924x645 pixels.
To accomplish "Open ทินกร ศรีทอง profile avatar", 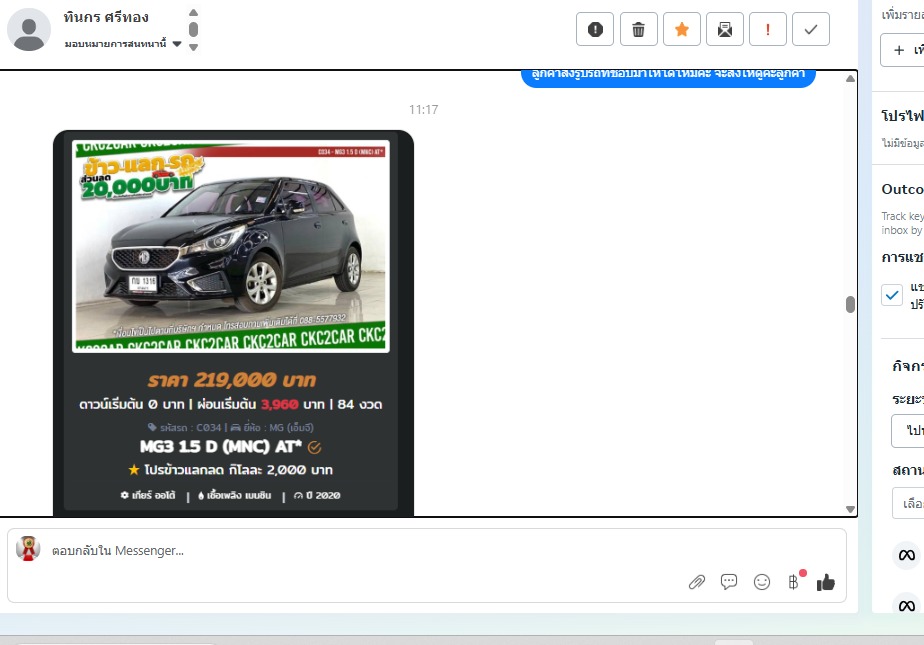I will (x=29, y=29).
